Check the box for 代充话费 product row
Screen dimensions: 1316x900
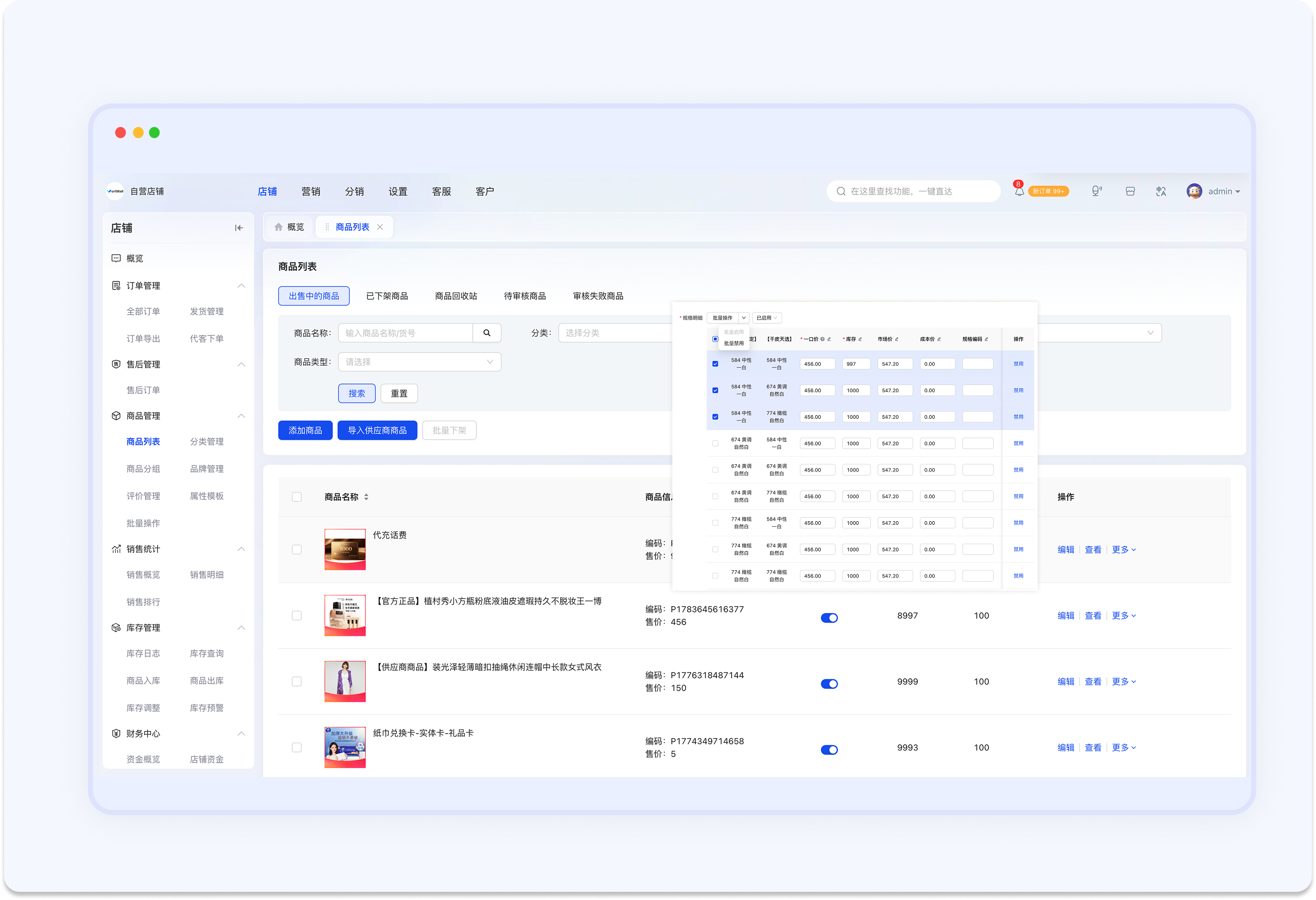tap(297, 550)
